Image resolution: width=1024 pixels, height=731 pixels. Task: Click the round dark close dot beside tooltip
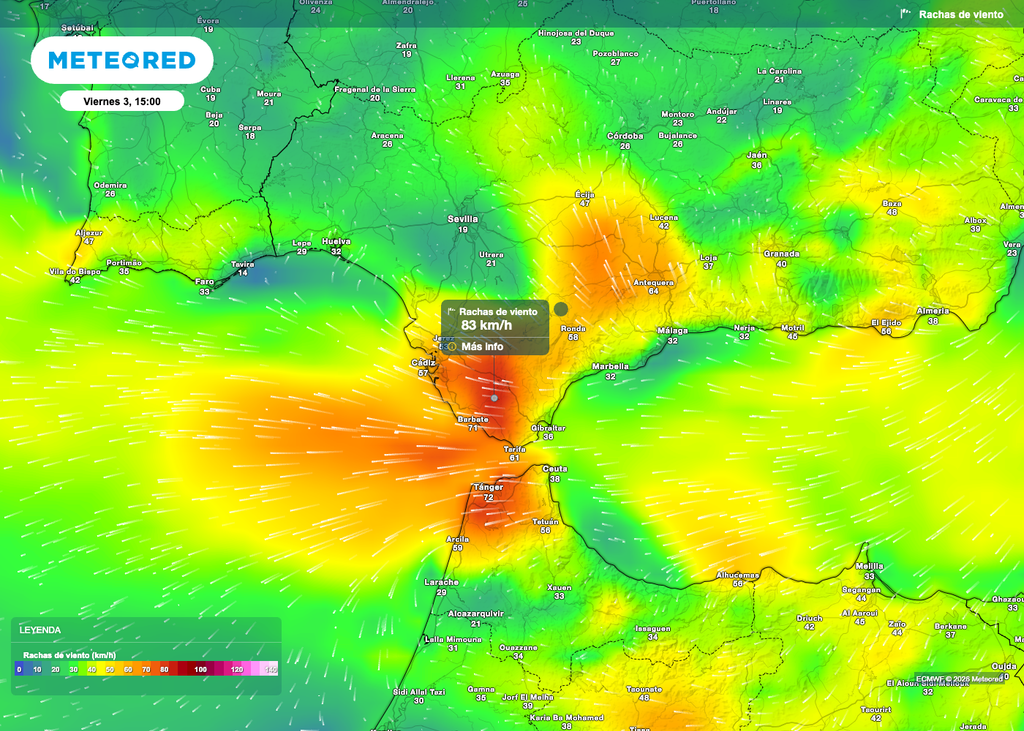(x=560, y=309)
